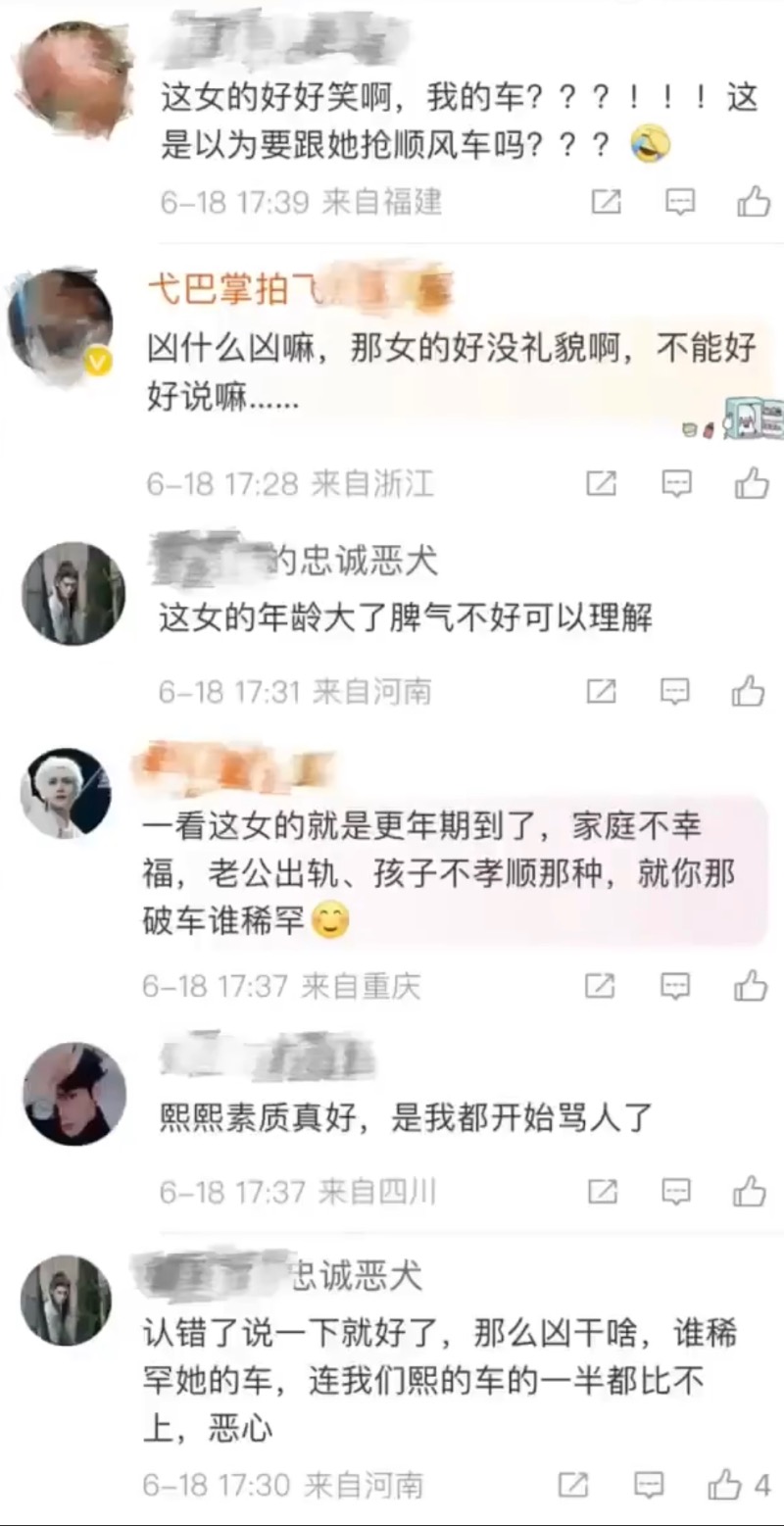Image resolution: width=784 pixels, height=1526 pixels.
Task: Like the comment from 重庆
Action: [751, 986]
